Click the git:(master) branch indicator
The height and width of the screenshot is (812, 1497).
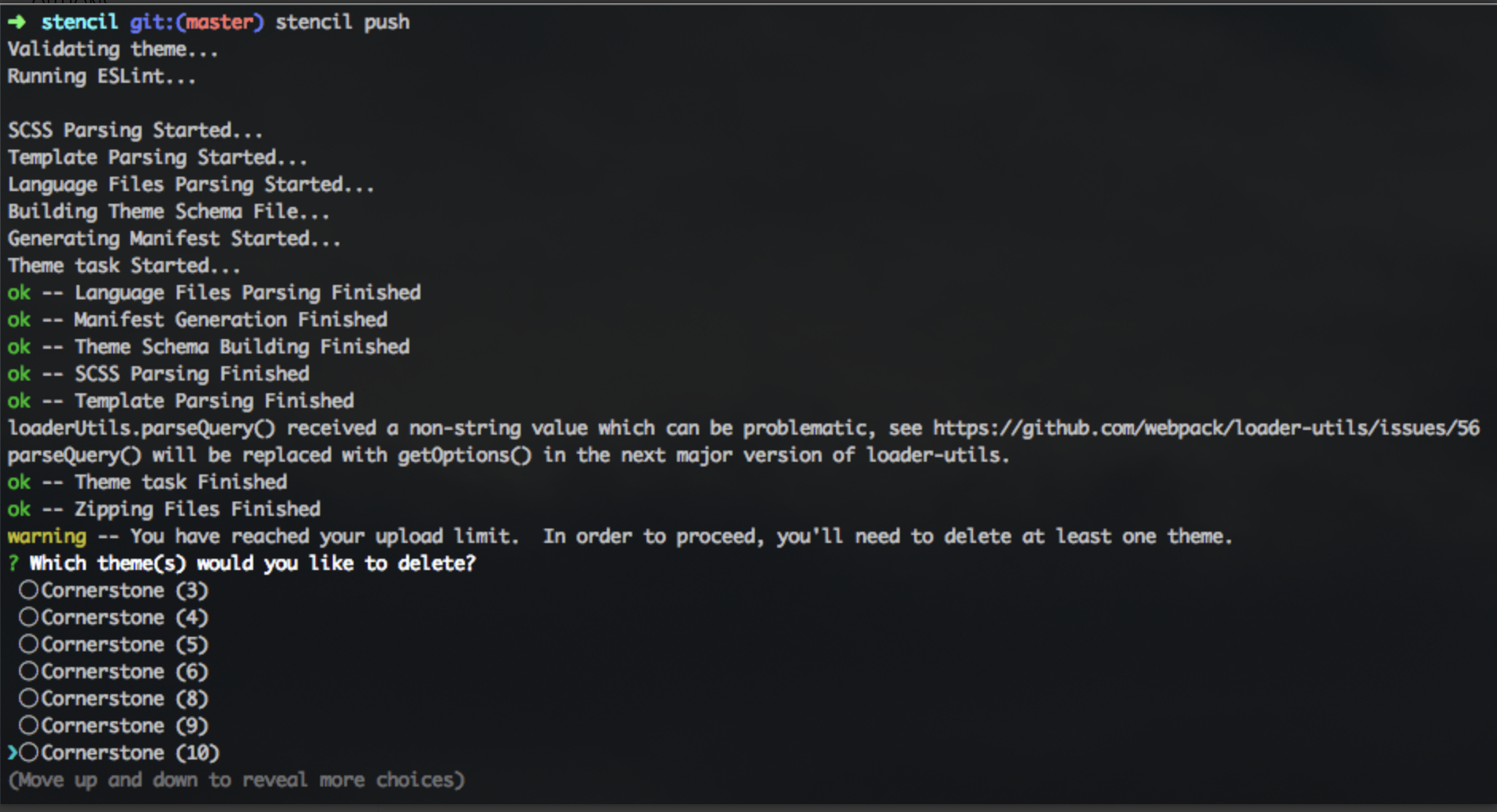[197, 22]
